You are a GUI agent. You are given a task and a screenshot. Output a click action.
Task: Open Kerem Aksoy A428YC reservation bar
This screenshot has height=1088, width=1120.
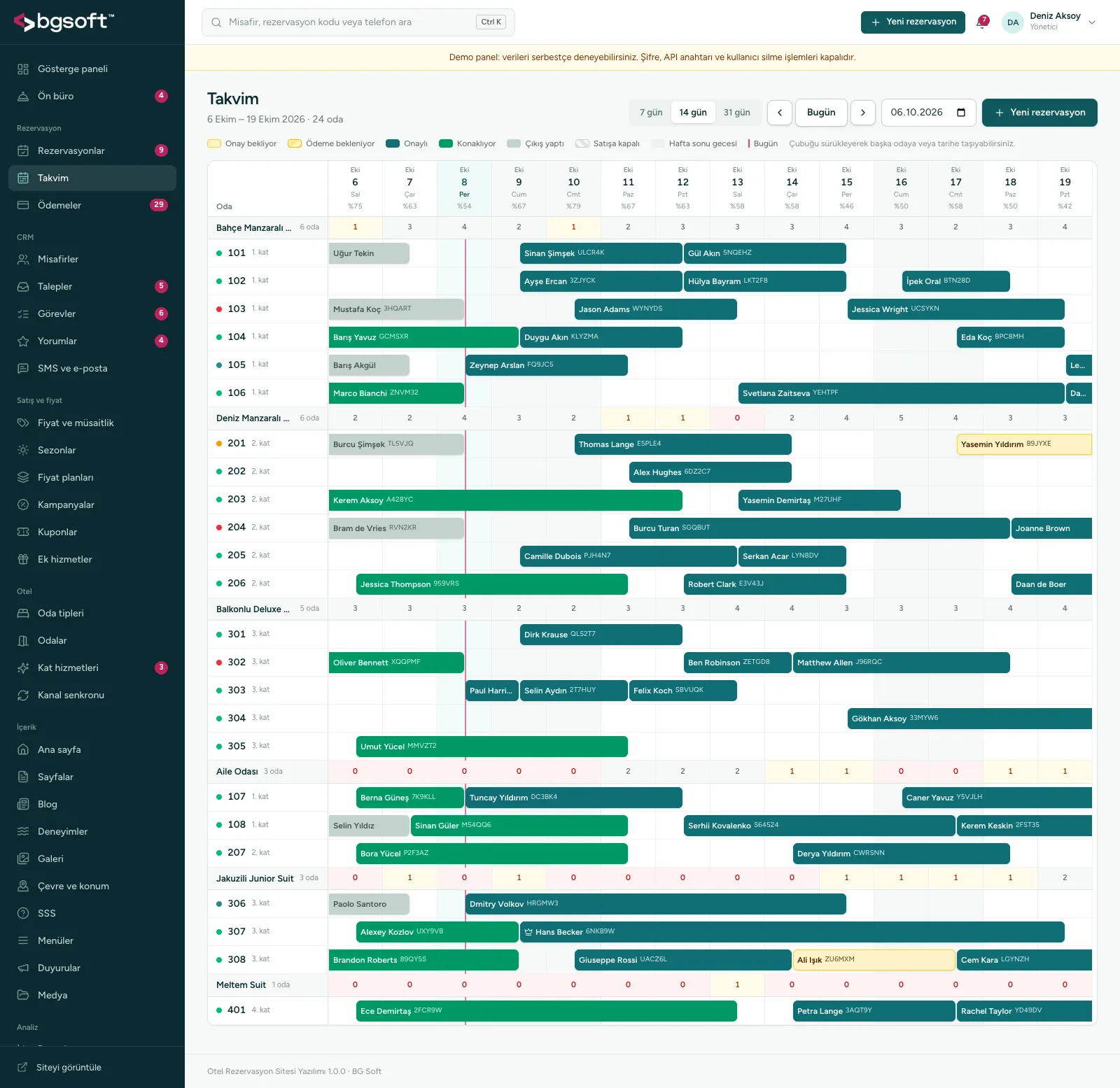pos(505,500)
